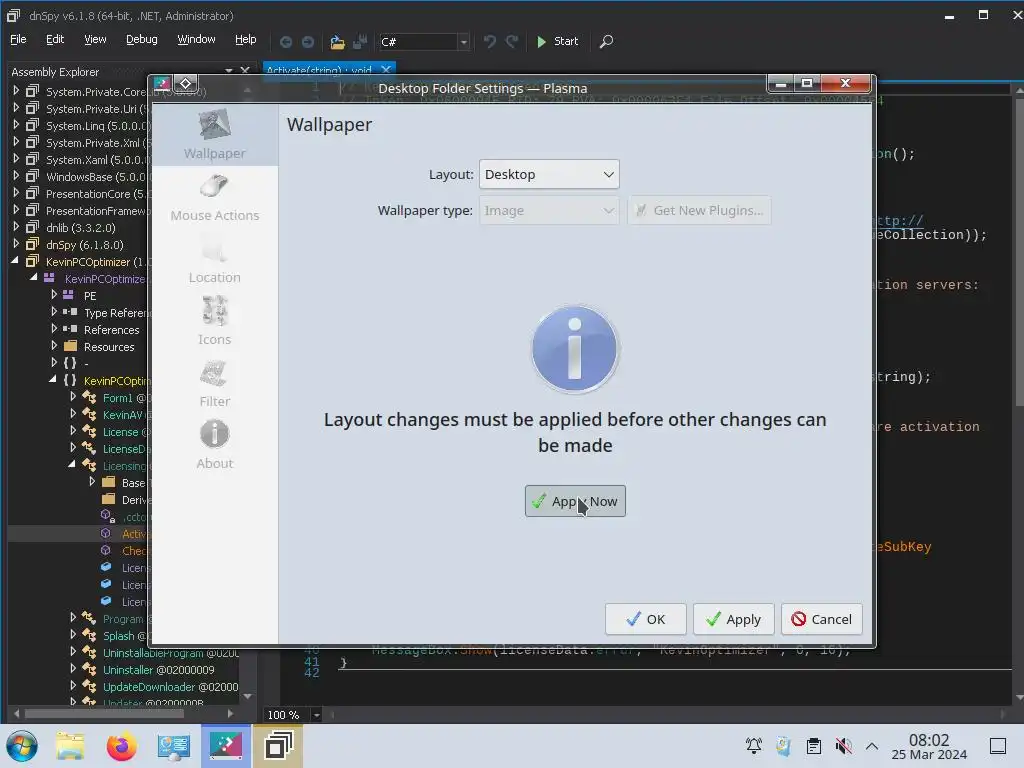The height and width of the screenshot is (768, 1024).
Task: Click the Plasma dialog titlebar app icon
Action: [x=162, y=84]
